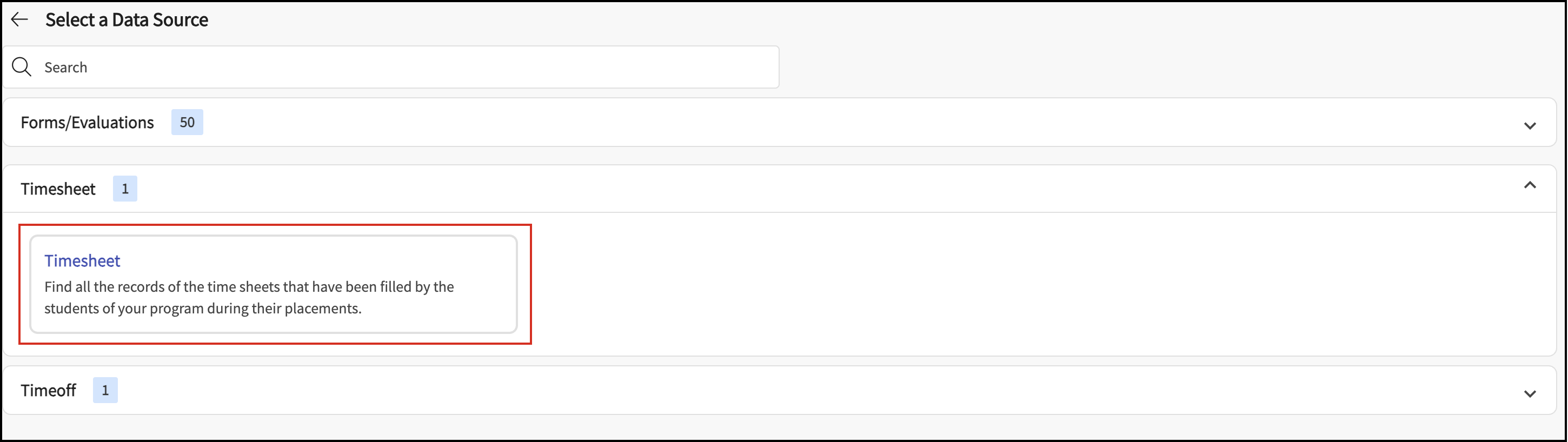Click the "students of your program" description line
Screen dimensions: 1568x442
point(203,309)
